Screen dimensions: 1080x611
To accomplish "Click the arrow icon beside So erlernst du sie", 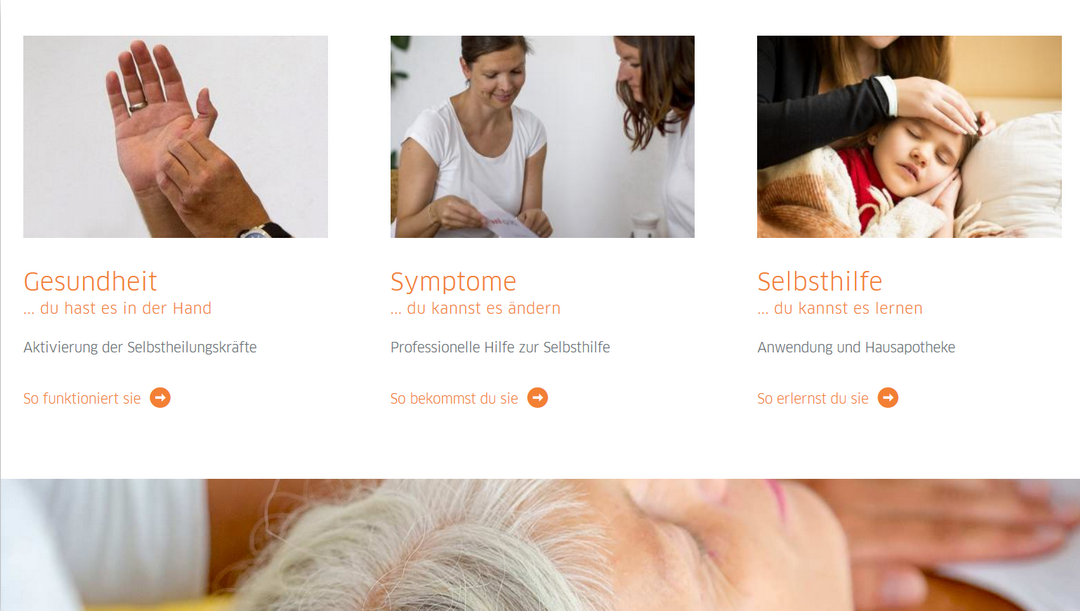I will [888, 398].
